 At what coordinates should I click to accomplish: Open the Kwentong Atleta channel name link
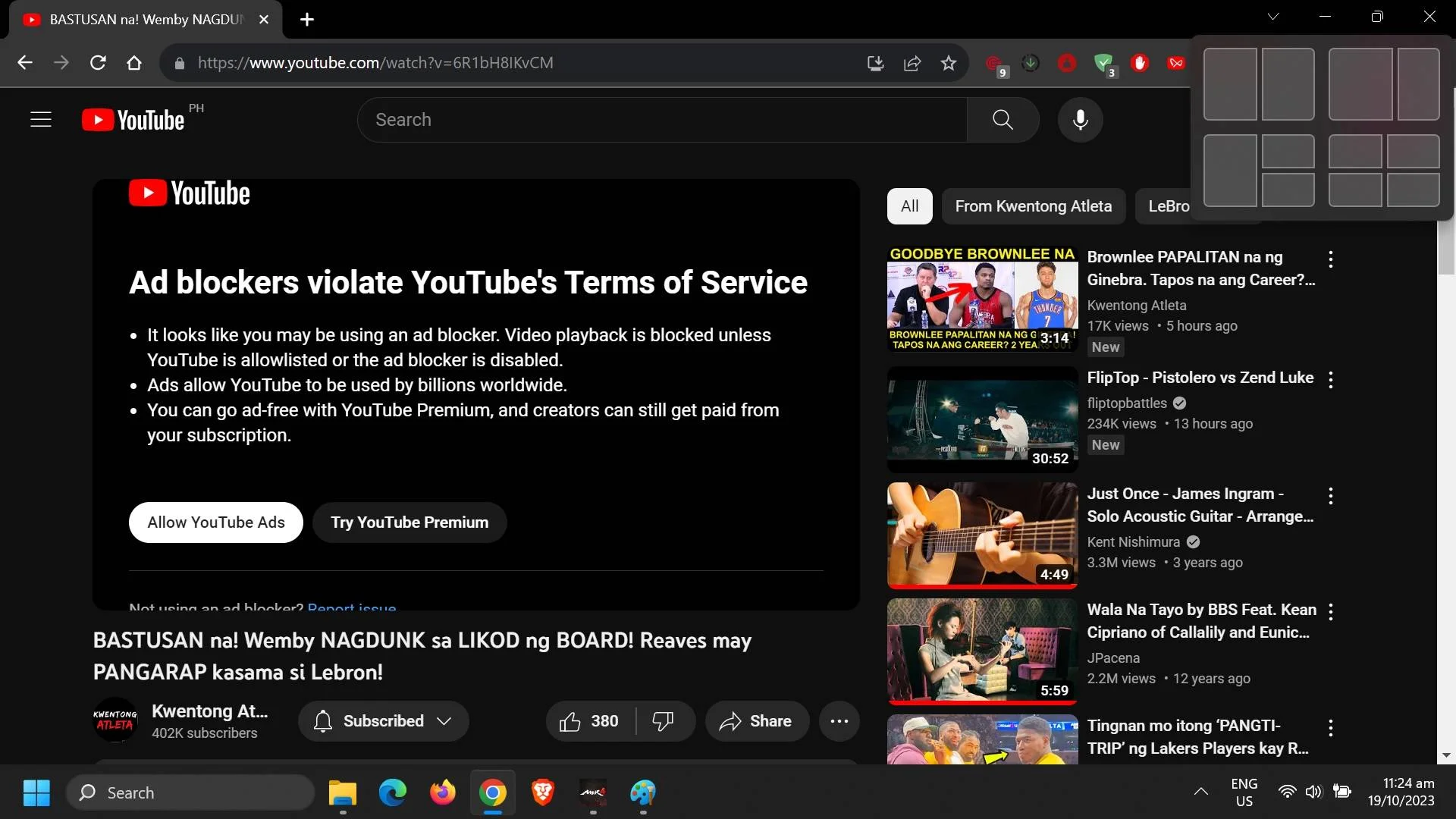(210, 711)
